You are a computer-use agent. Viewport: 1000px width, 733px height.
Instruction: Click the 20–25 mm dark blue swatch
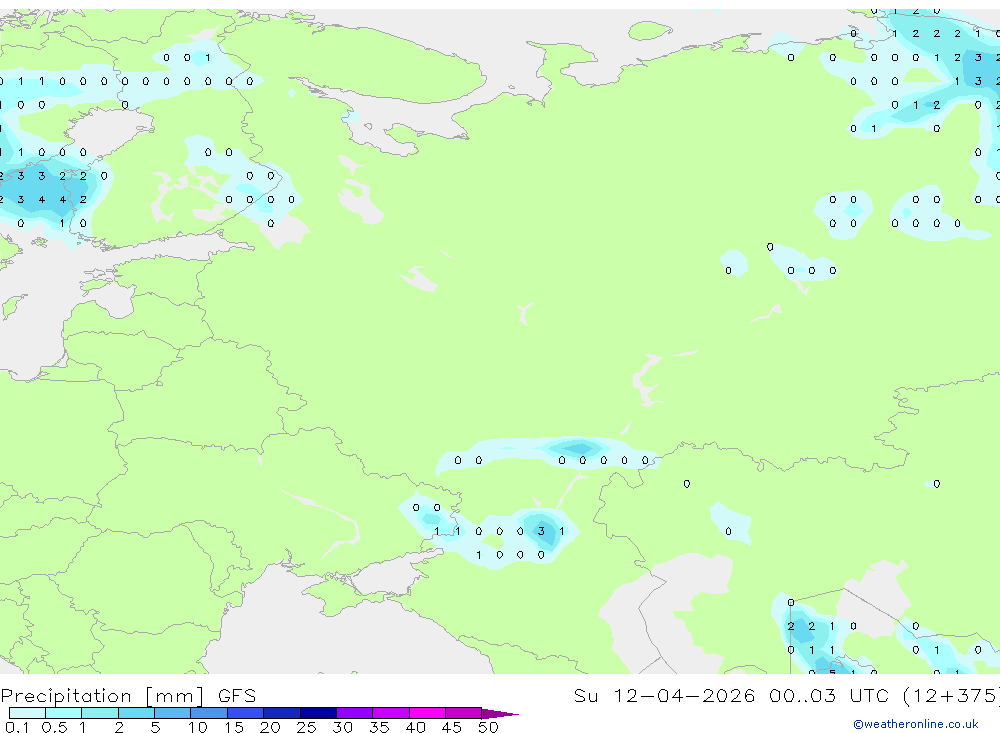(x=281, y=713)
